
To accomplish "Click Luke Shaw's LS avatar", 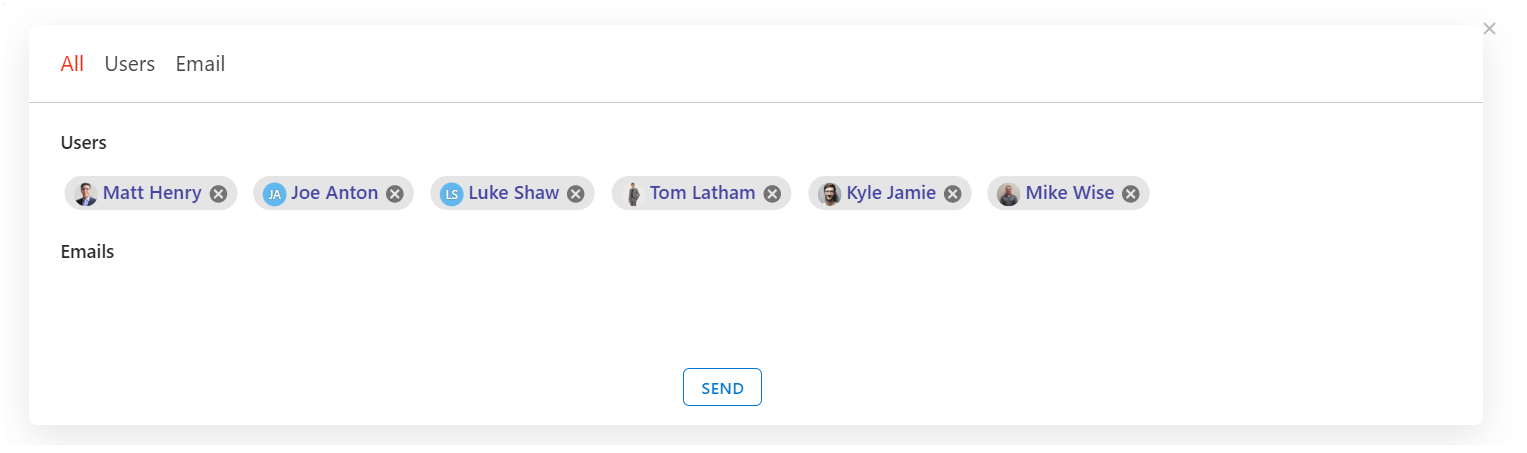I will (451, 194).
